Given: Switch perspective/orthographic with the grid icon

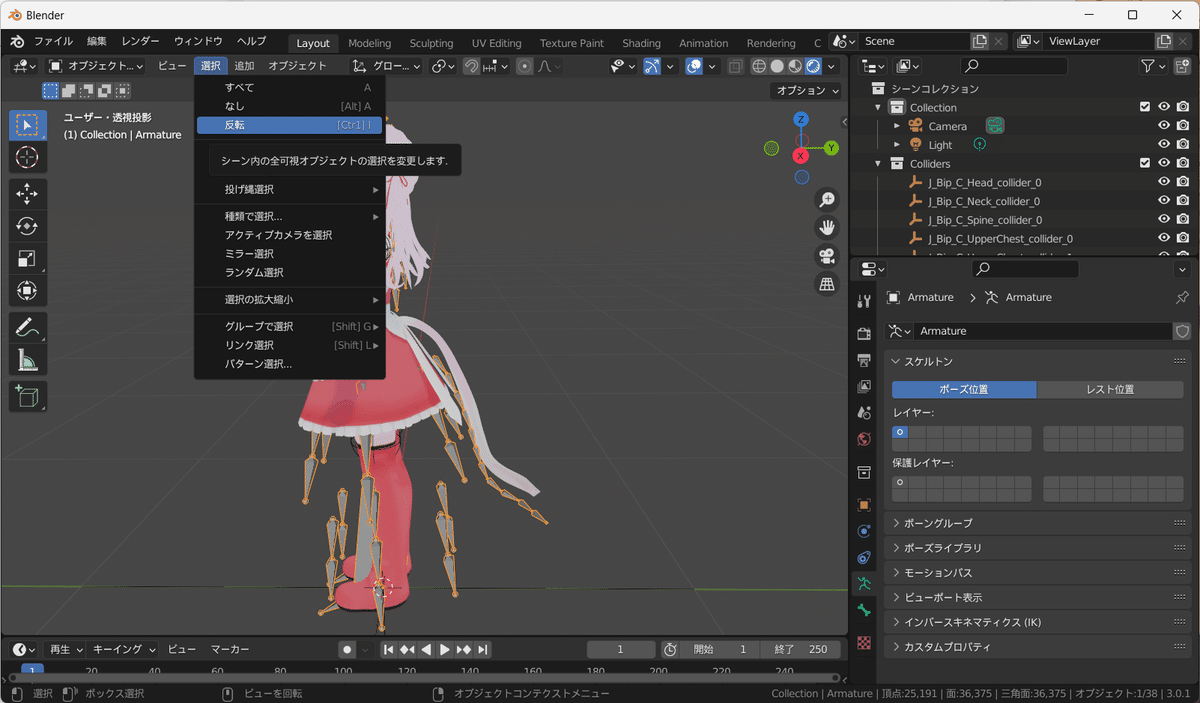Looking at the screenshot, I should coord(827,285).
